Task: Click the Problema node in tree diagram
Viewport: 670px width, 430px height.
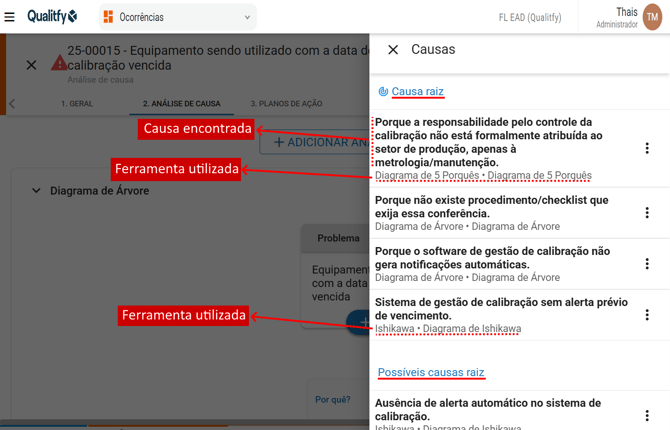Action: (338, 238)
